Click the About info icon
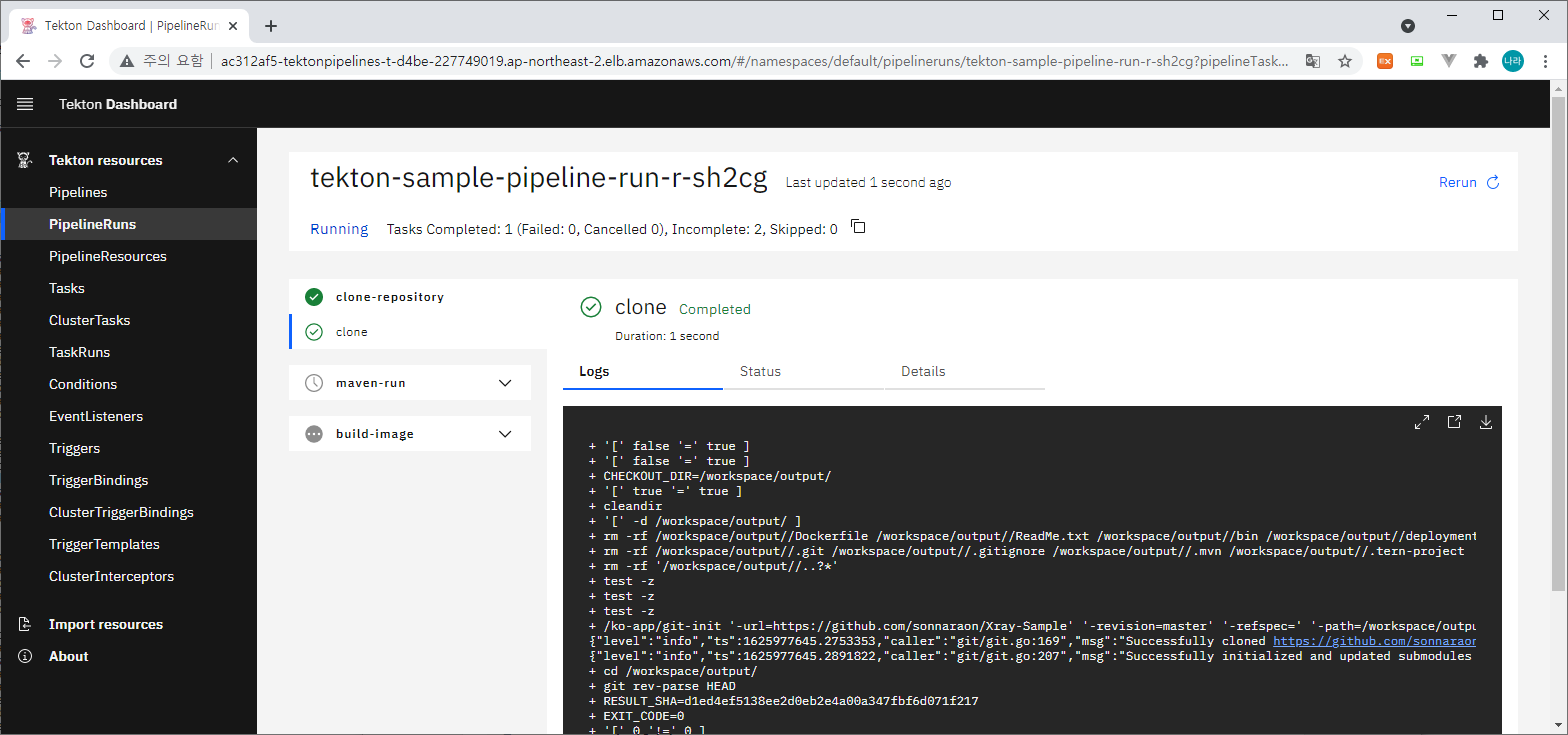Image resolution: width=1568 pixels, height=735 pixels. click(x=24, y=656)
